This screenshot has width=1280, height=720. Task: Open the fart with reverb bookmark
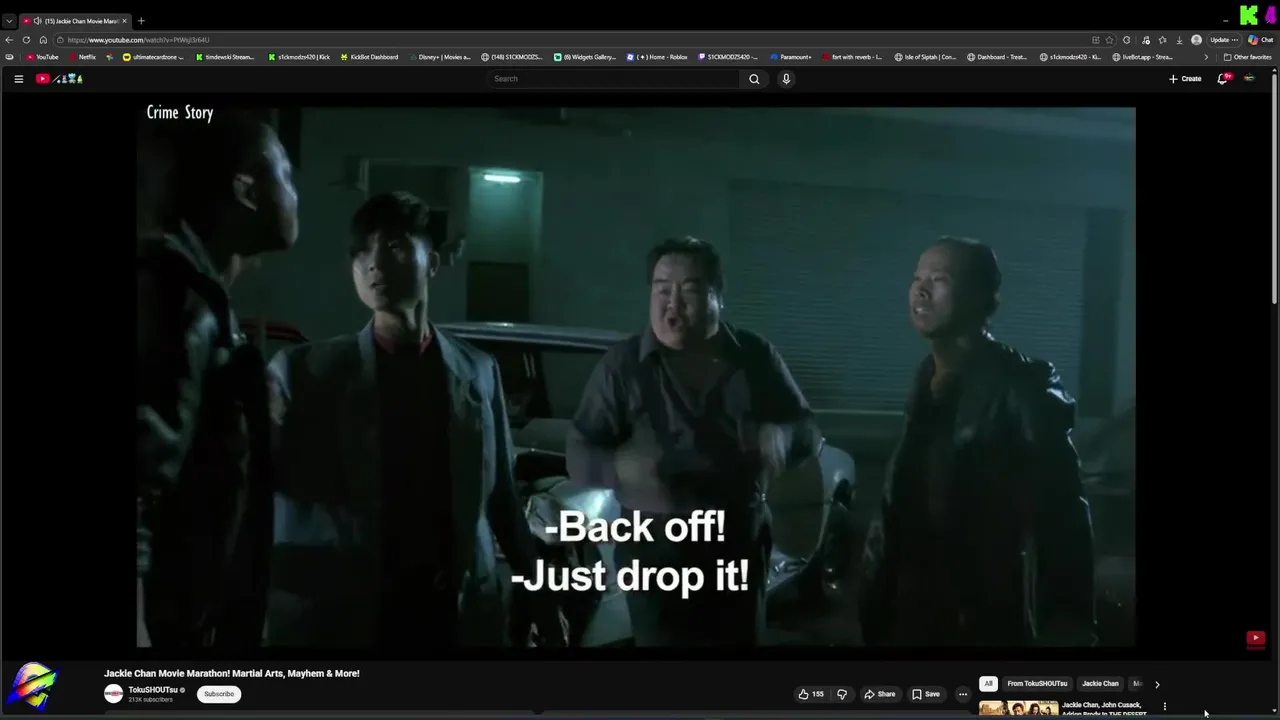(x=852, y=57)
